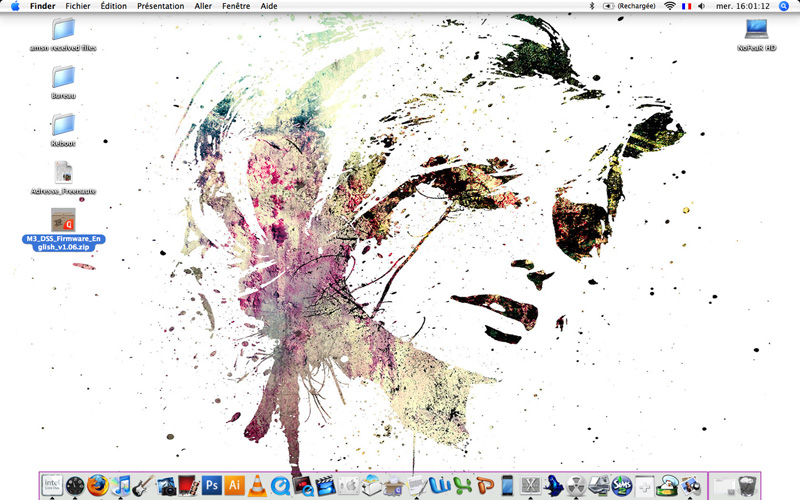Open the Aller menu
This screenshot has width=800, height=500.
(x=203, y=6)
